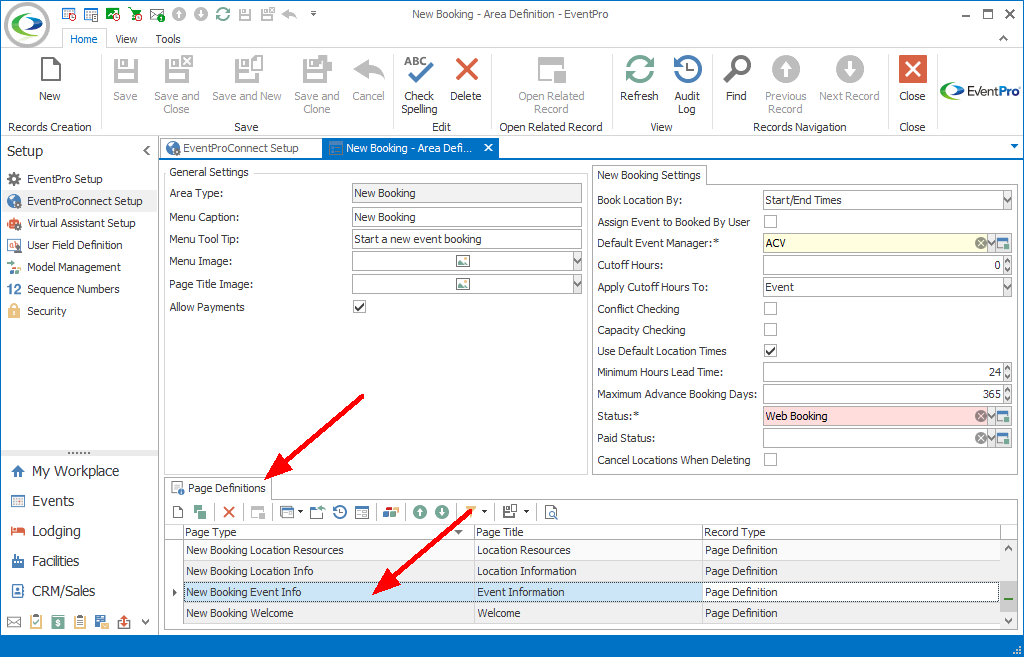1024x657 pixels.
Task: Click the colored squares icon in grid toolbar
Action: tap(391, 513)
